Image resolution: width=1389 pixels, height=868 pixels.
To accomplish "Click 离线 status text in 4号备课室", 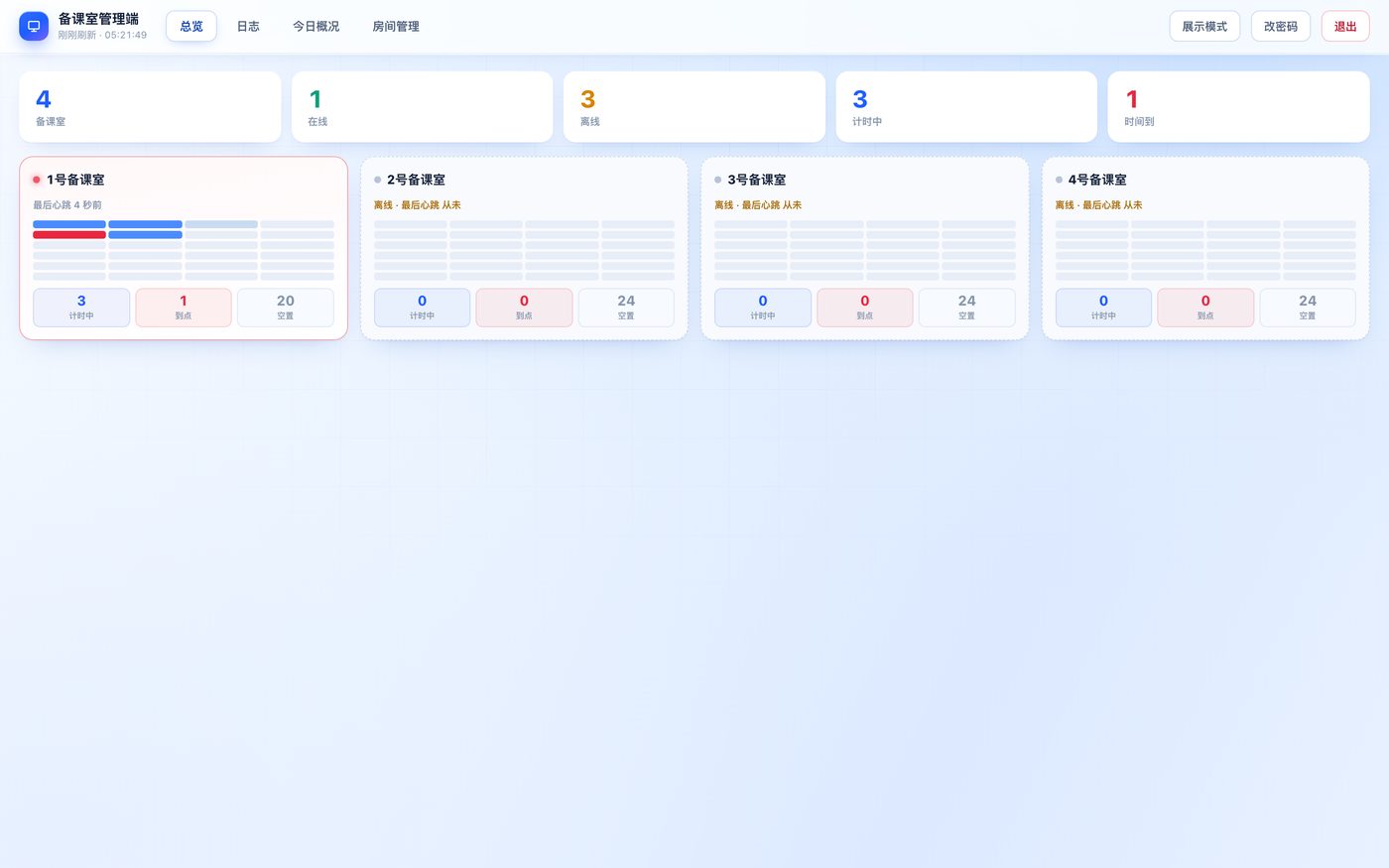I will point(1099,205).
